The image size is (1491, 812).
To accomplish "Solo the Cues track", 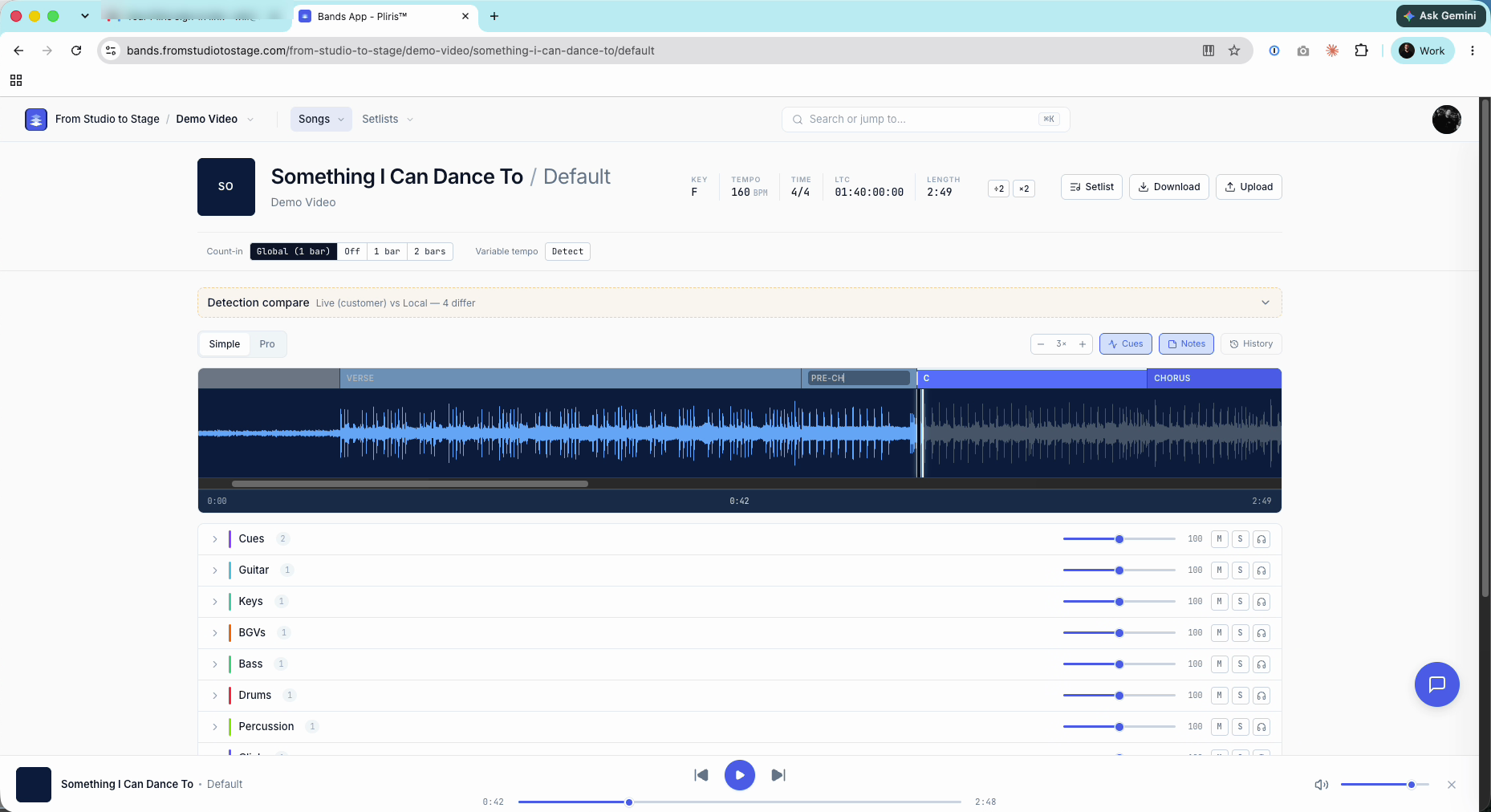I will [x=1241, y=539].
